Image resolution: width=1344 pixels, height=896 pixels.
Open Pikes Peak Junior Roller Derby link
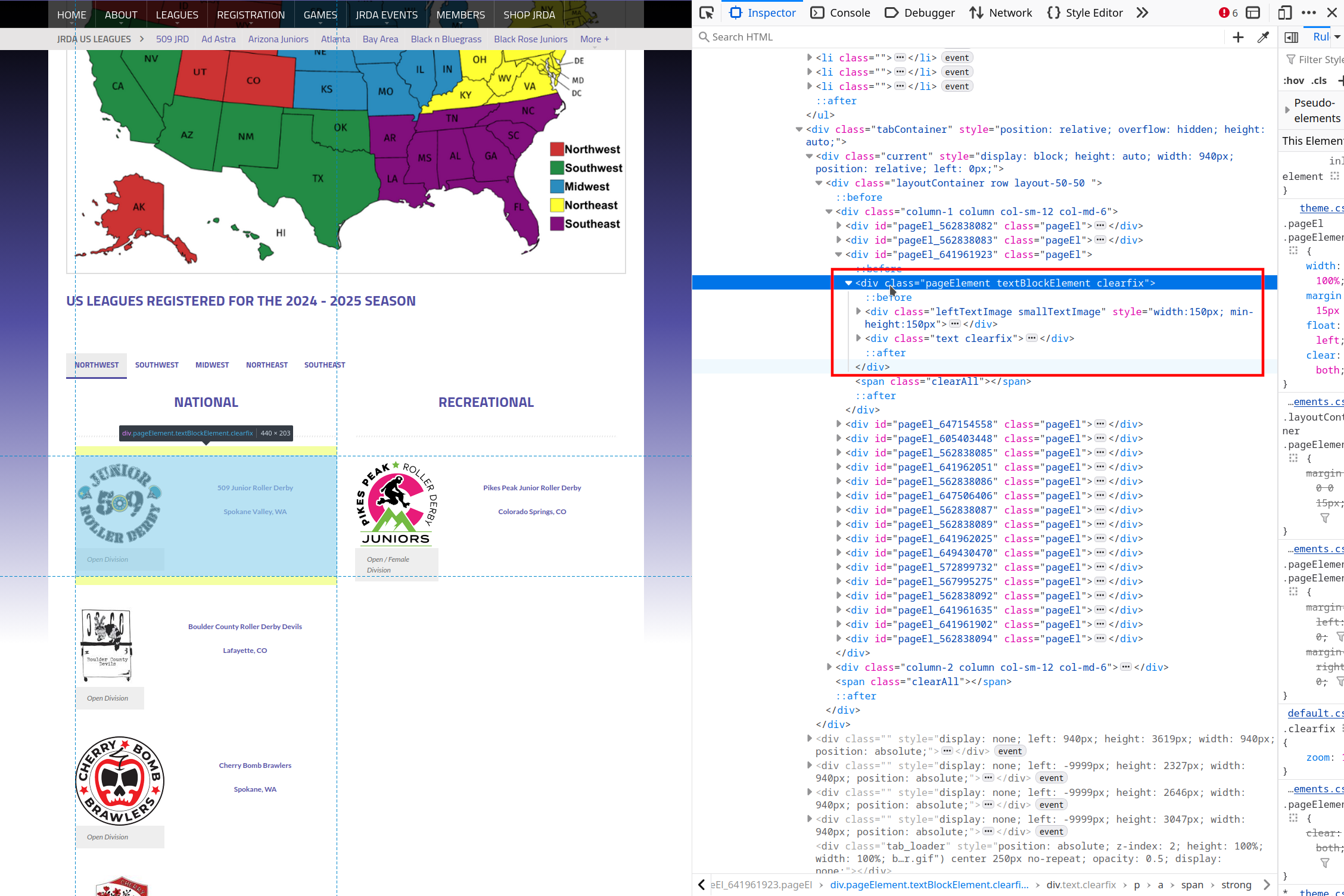532,488
